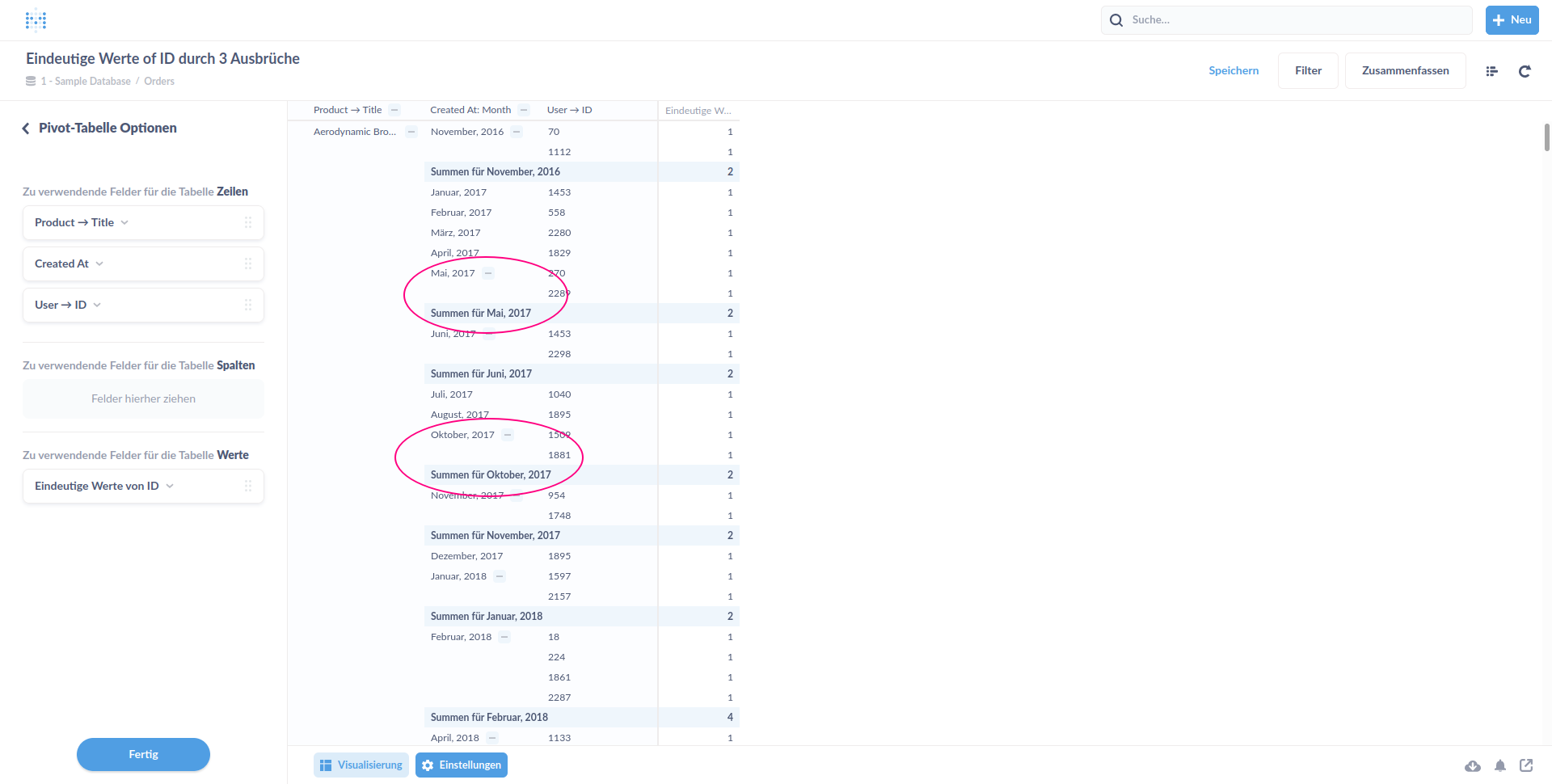The image size is (1552, 784).
Task: Click the Februar, 2017 row label
Action: point(461,213)
